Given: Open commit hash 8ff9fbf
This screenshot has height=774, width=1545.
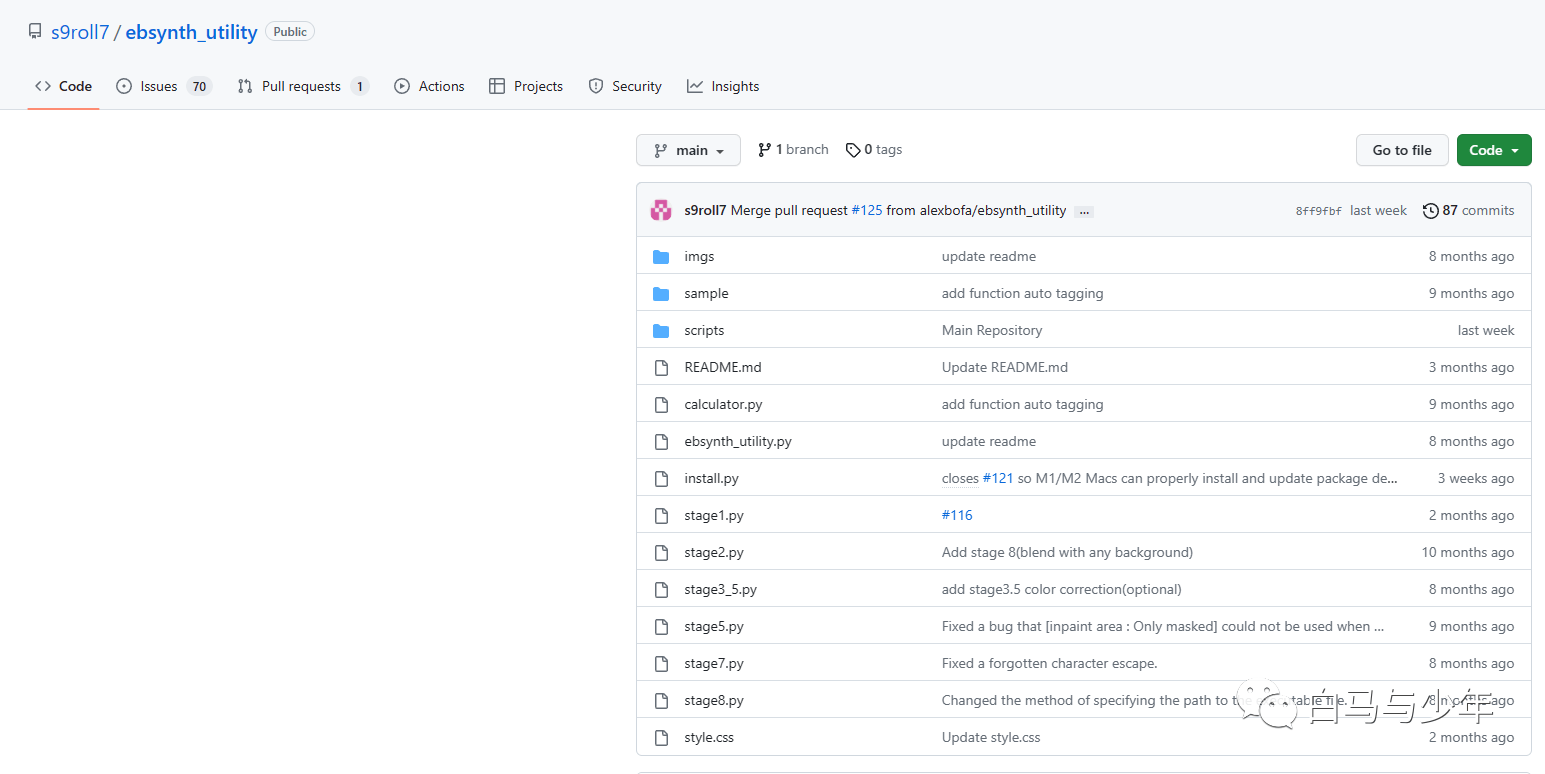Looking at the screenshot, I should [1319, 211].
